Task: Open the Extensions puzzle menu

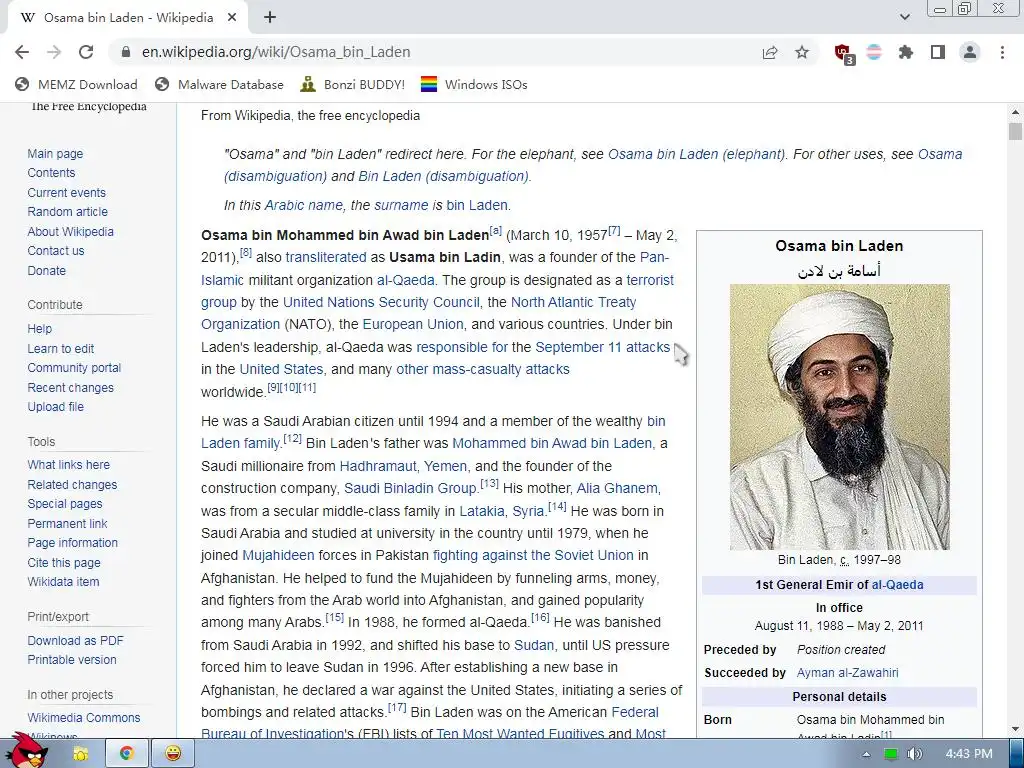Action: 906,52
